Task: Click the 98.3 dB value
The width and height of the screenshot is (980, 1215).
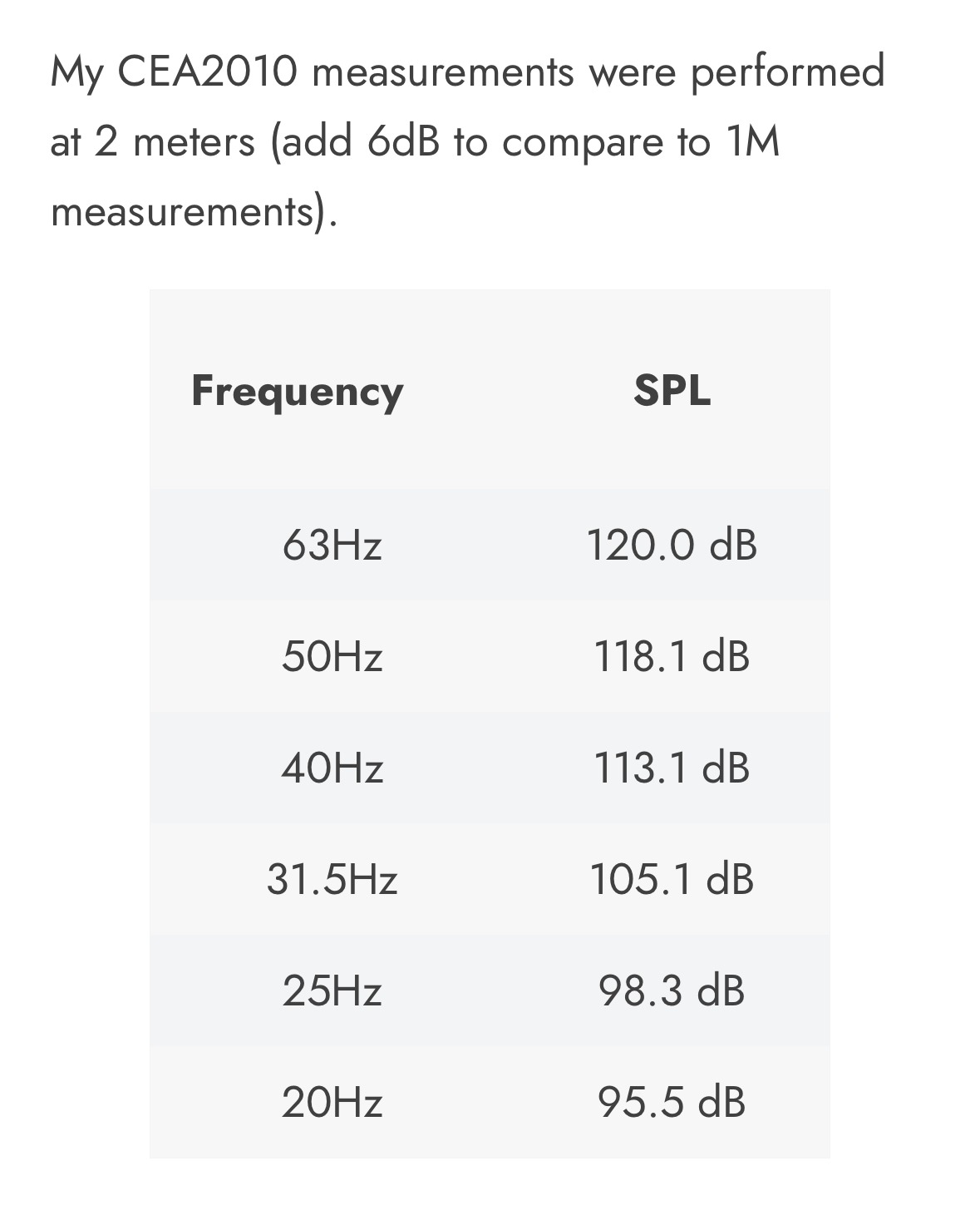Action: pyautogui.click(x=672, y=990)
